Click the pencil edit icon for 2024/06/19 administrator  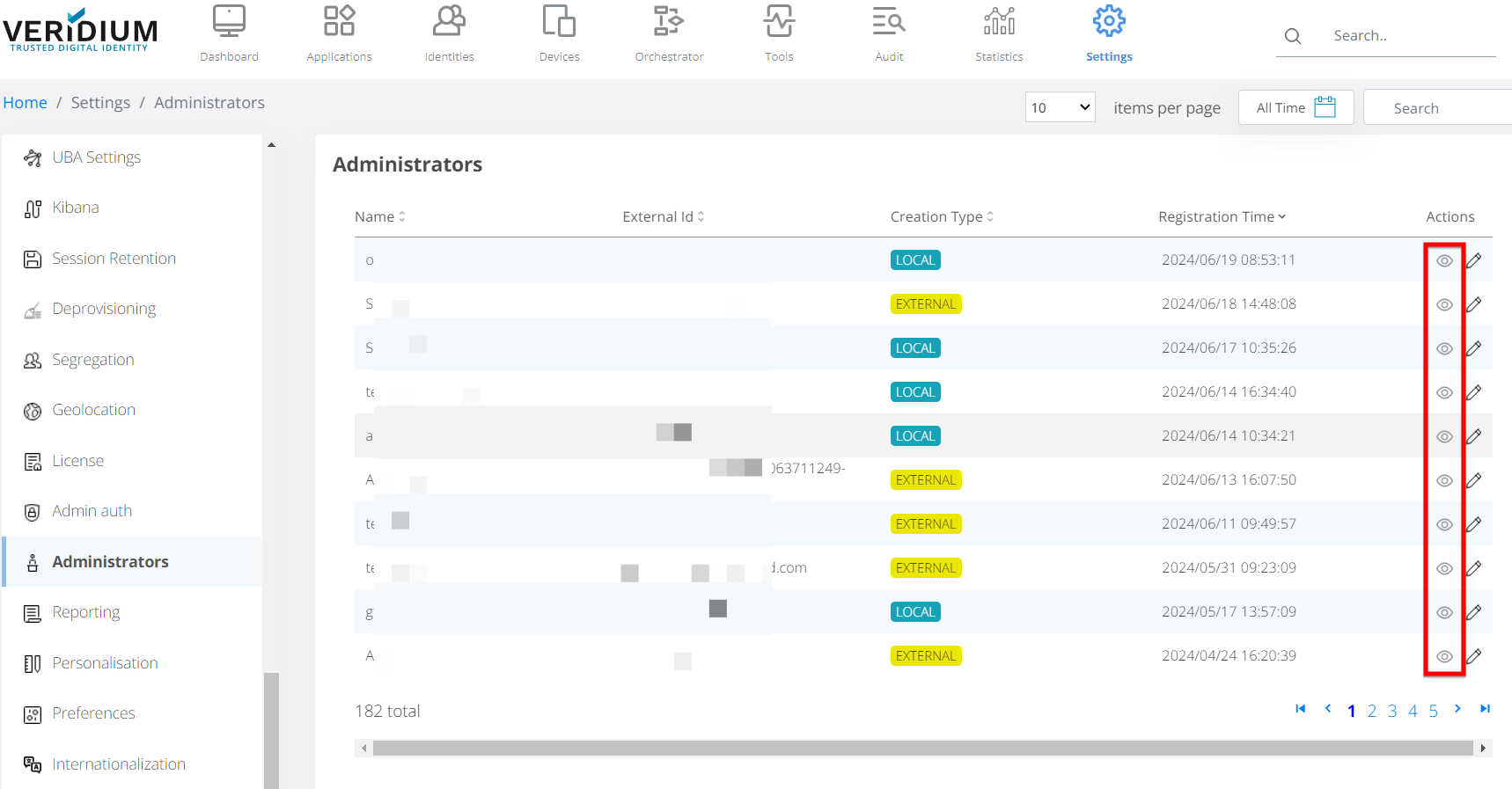pyautogui.click(x=1474, y=260)
